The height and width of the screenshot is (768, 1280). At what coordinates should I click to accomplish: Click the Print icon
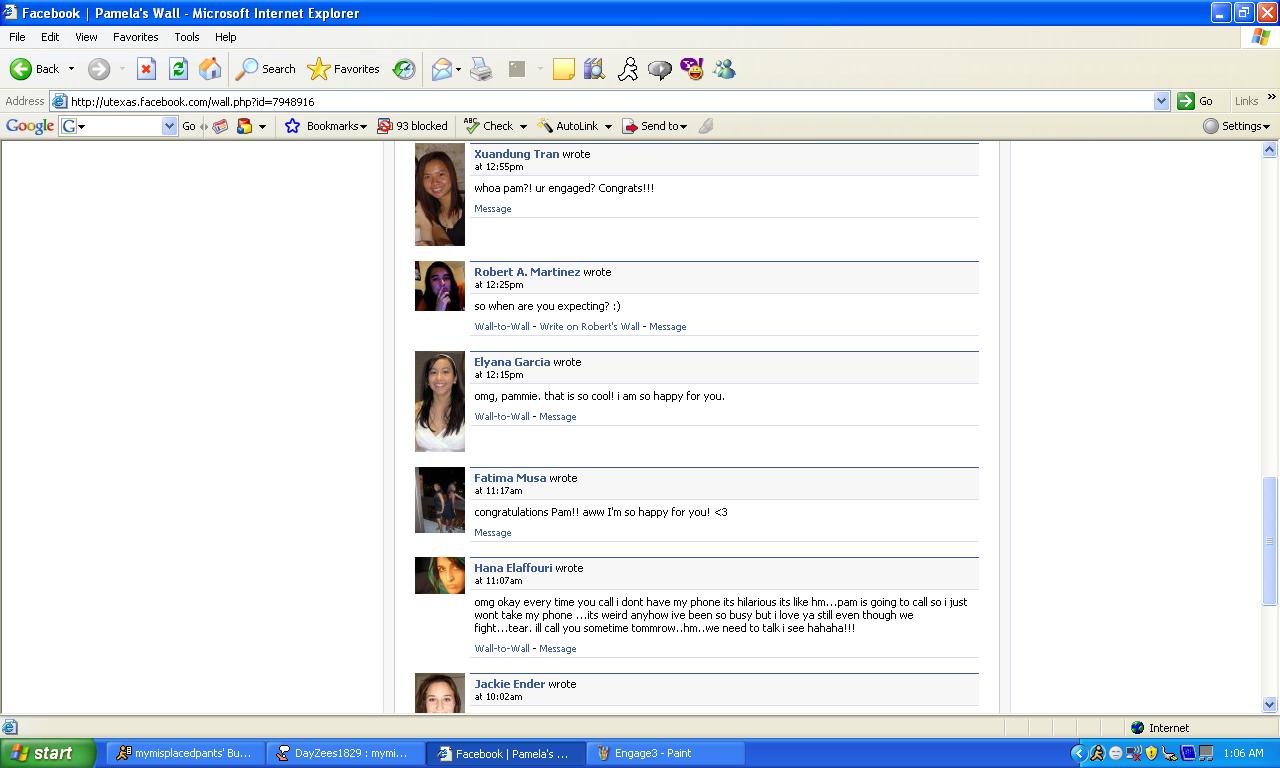pos(481,69)
